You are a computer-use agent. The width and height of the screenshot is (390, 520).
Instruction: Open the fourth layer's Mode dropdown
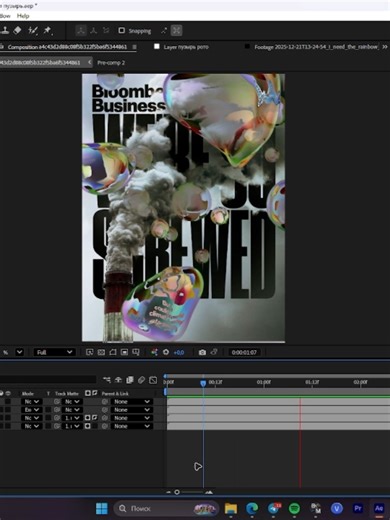click(32, 426)
